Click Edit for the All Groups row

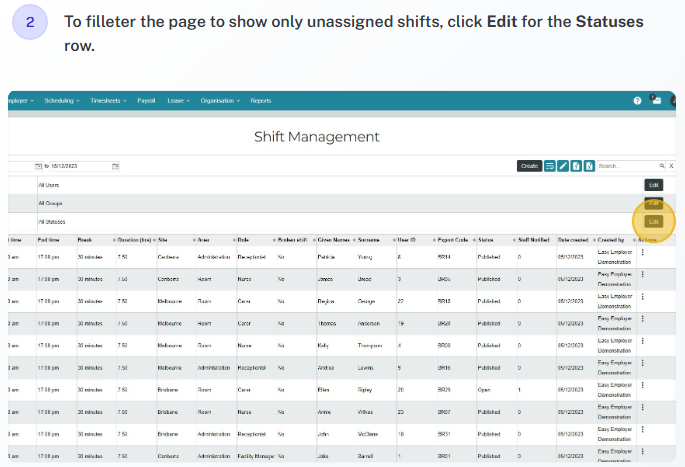pyautogui.click(x=654, y=203)
